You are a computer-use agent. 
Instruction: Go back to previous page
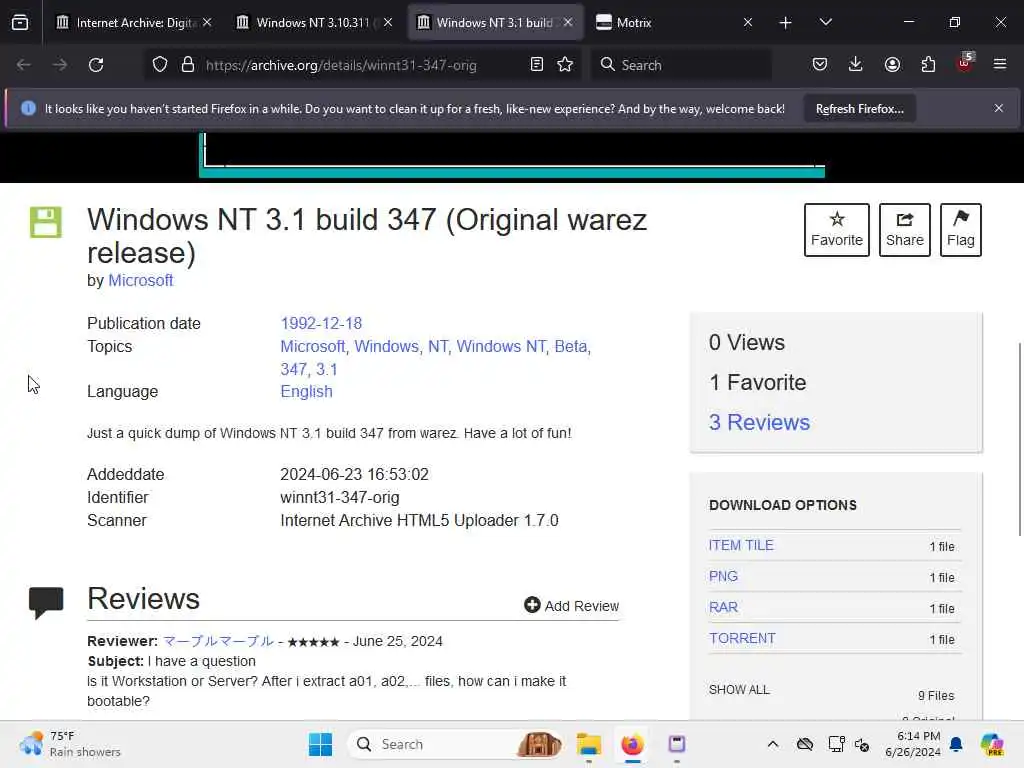pos(24,65)
